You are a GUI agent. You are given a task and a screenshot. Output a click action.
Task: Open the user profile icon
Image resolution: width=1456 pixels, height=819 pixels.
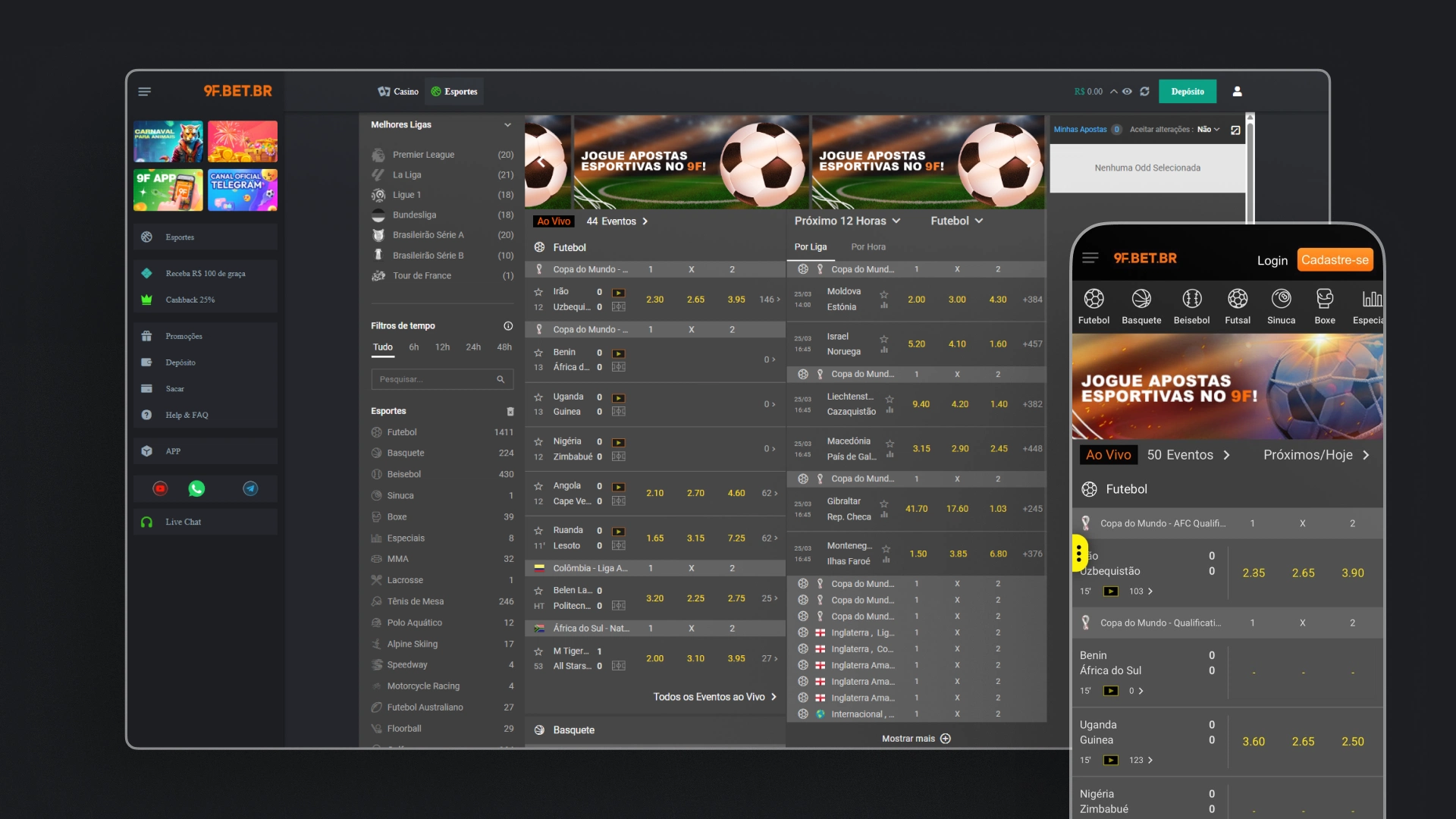coord(1237,92)
